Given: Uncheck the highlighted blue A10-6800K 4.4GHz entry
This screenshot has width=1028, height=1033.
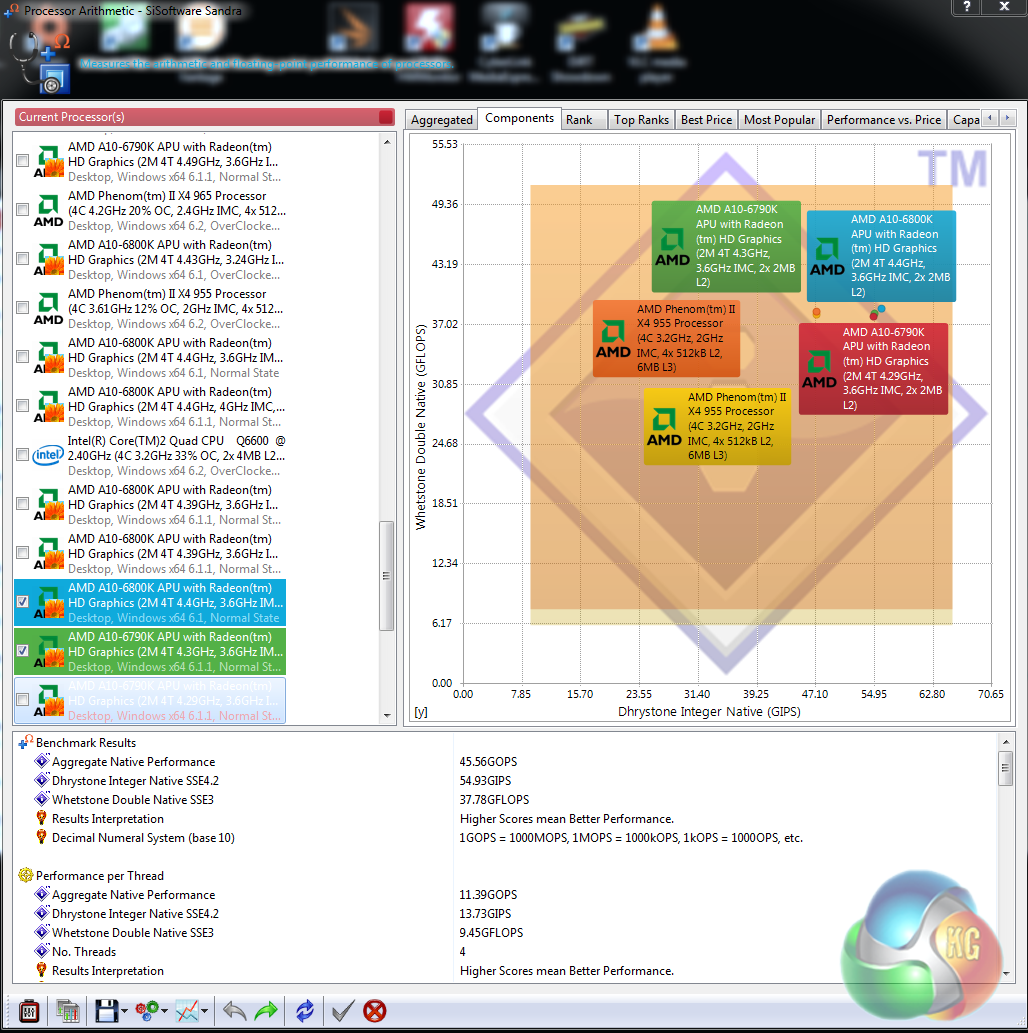Looking at the screenshot, I should pyautogui.click(x=22, y=601).
